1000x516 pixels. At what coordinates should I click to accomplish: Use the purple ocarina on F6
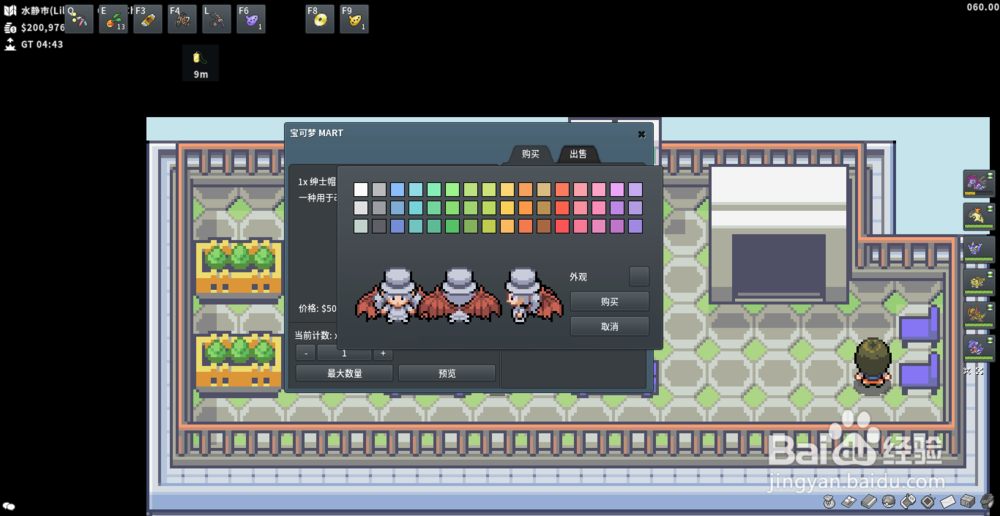click(251, 19)
